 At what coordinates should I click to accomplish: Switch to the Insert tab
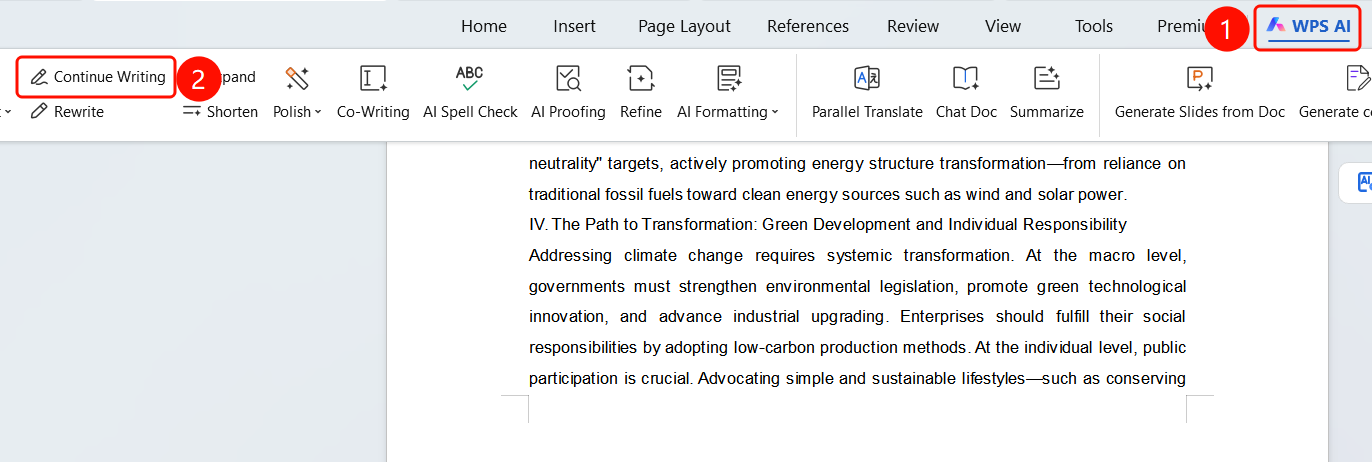point(575,26)
